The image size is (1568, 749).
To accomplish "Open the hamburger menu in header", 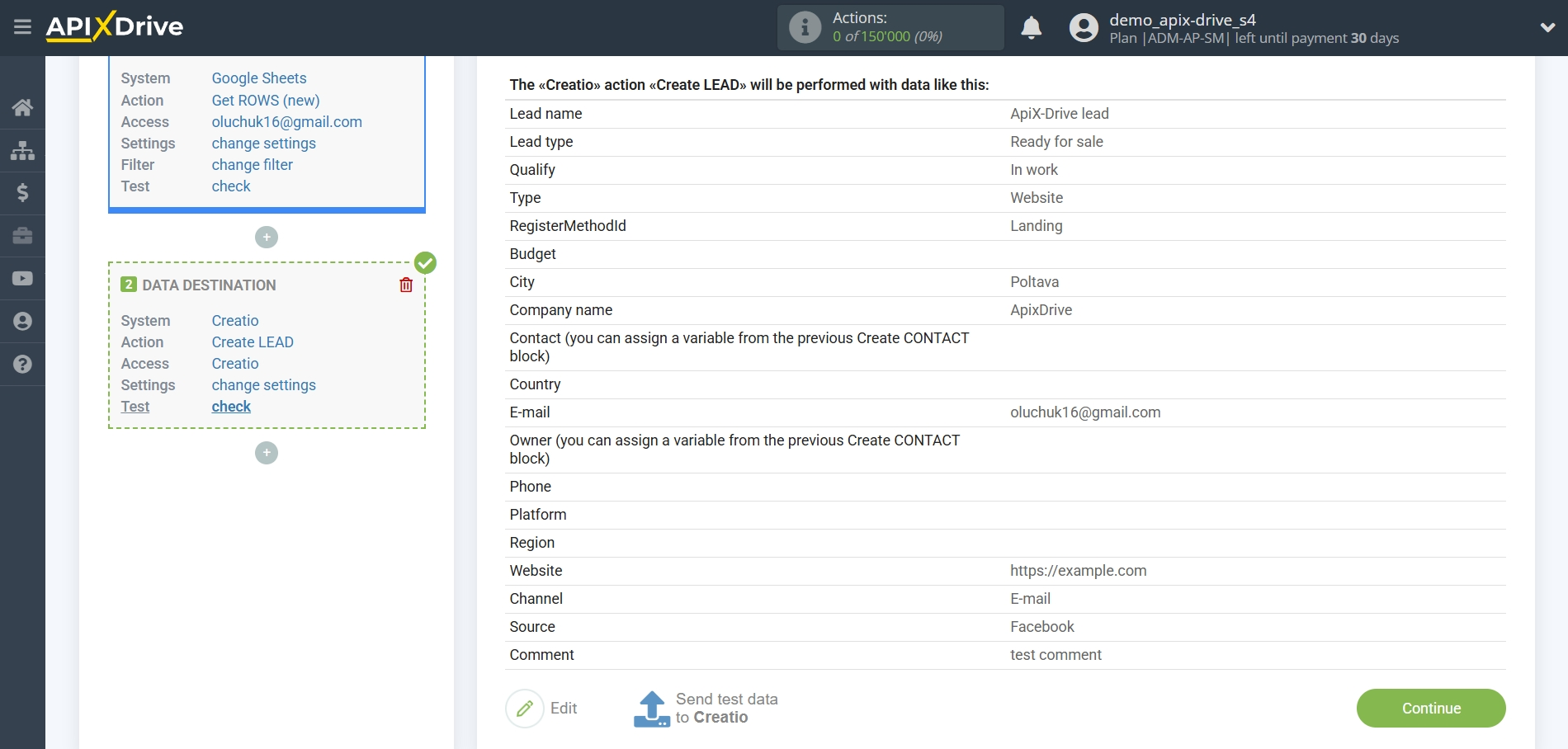I will point(22,27).
